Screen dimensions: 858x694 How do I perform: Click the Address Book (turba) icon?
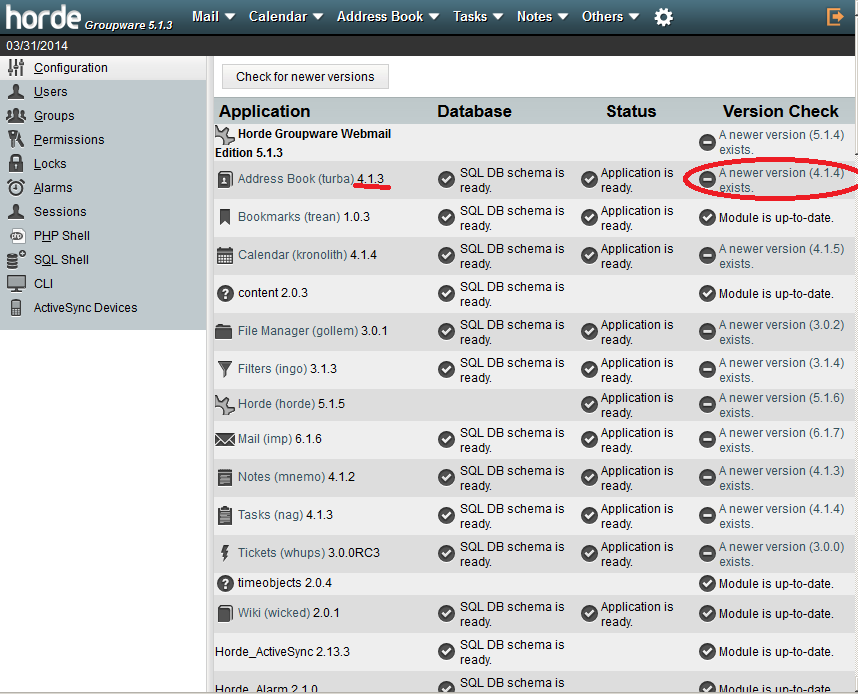click(225, 179)
